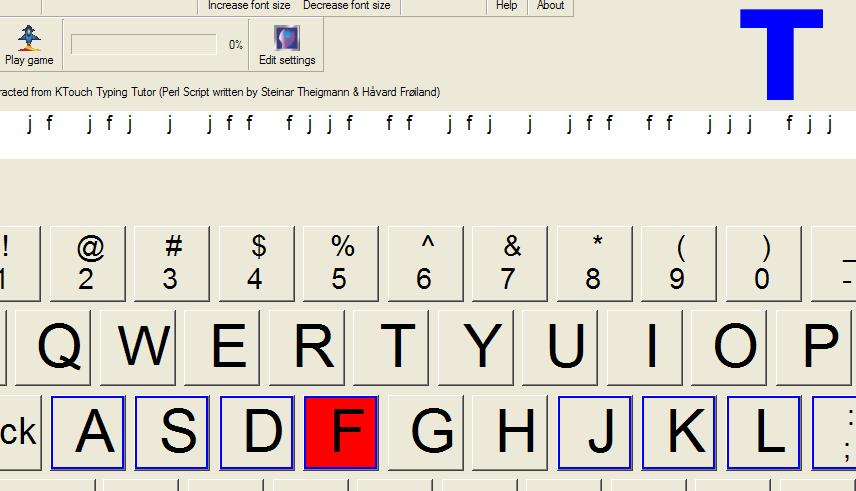Click the @ 2 number key
This screenshot has height=491, width=856.
[x=88, y=264]
